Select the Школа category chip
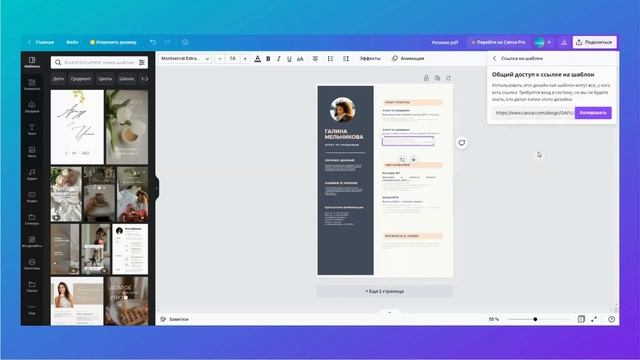The width and height of the screenshot is (640, 360). [127, 79]
